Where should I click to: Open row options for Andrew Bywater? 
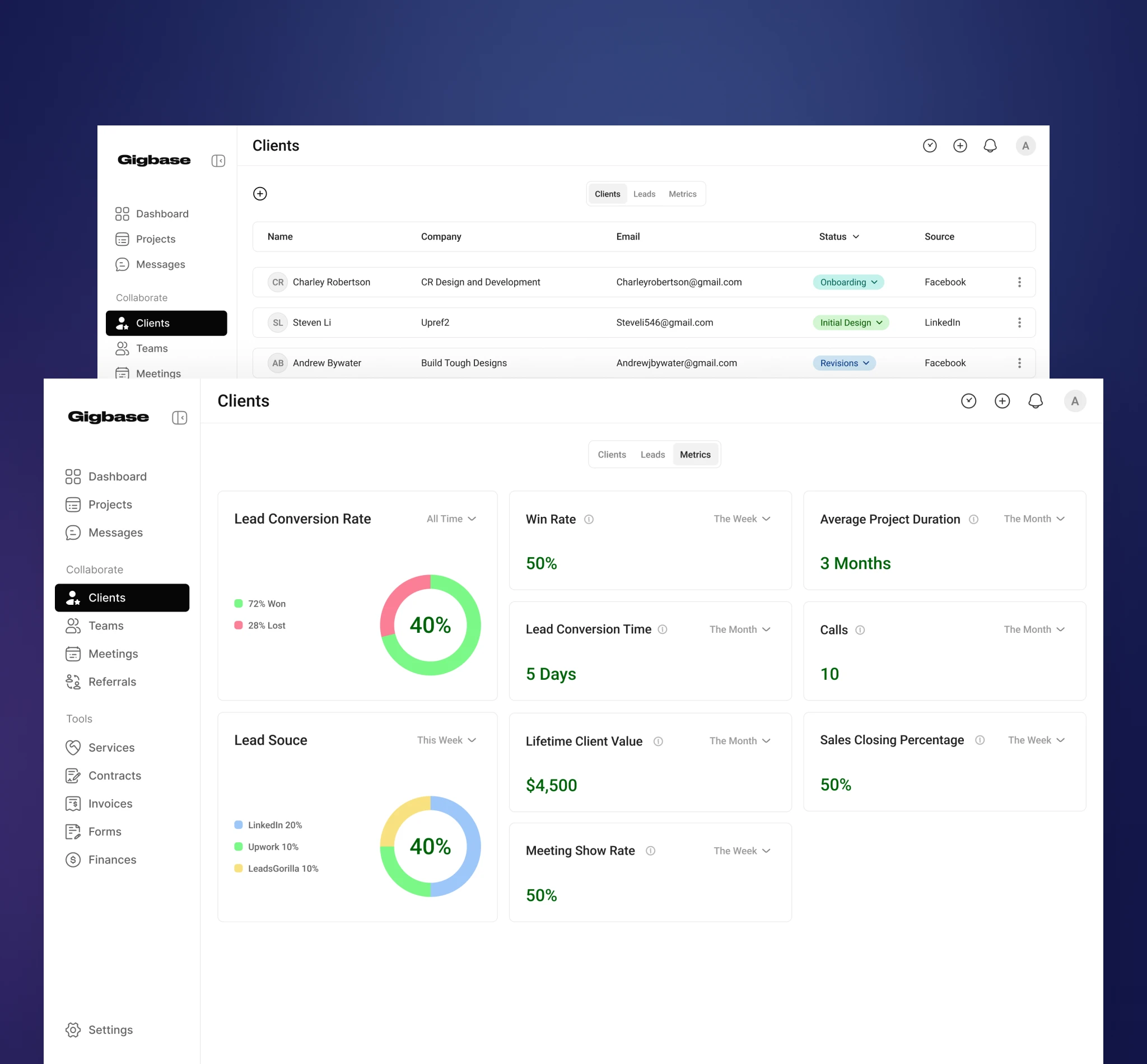point(1019,363)
